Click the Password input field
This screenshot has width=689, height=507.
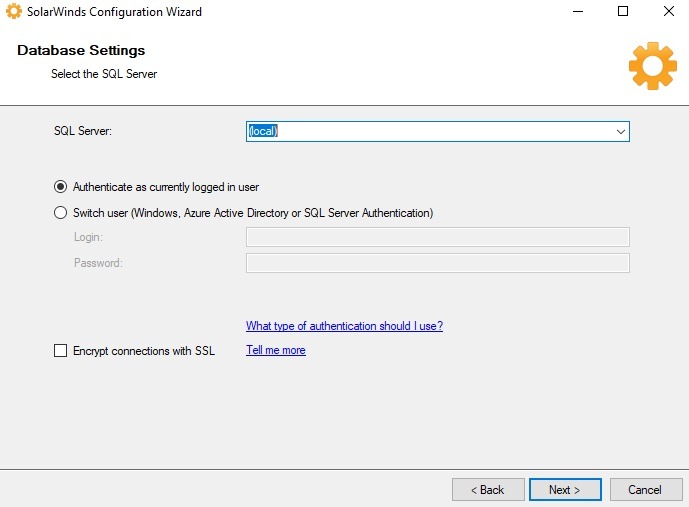click(x=437, y=263)
